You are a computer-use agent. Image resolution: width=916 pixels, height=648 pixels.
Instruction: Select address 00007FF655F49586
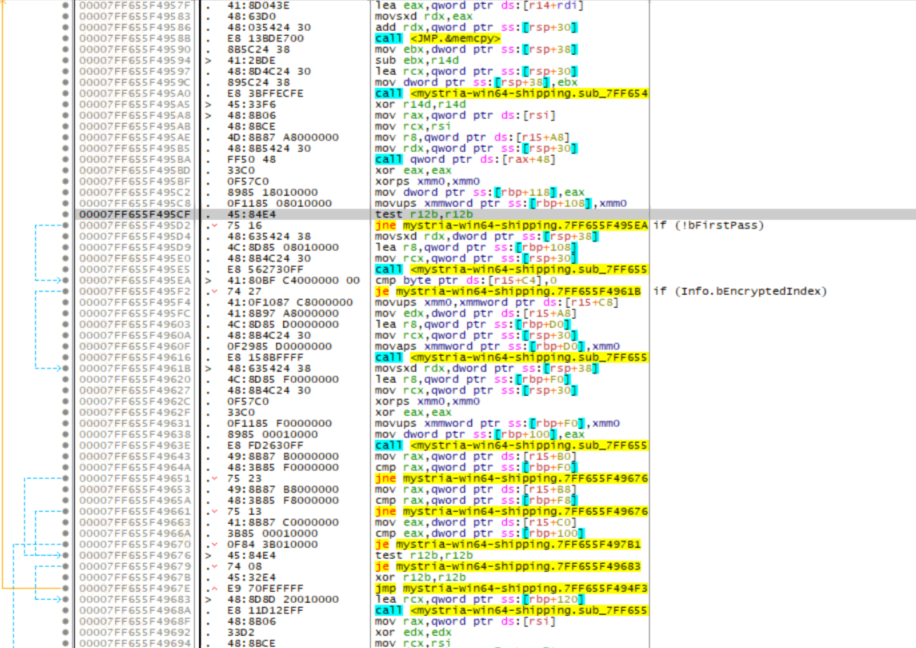135,28
